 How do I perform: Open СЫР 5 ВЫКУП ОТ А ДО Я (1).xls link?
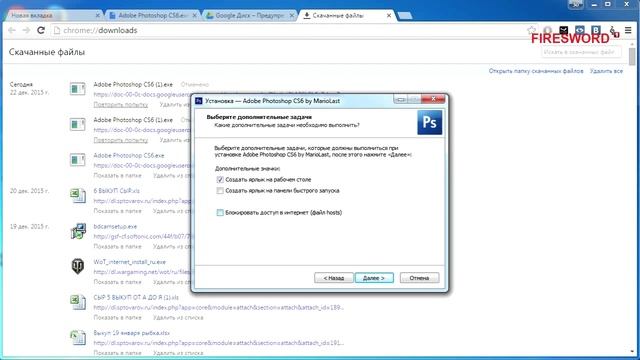click(136, 298)
